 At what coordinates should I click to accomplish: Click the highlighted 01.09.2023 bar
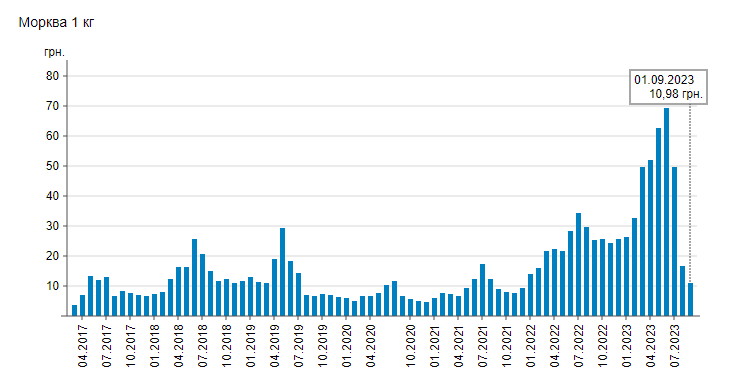pos(690,300)
